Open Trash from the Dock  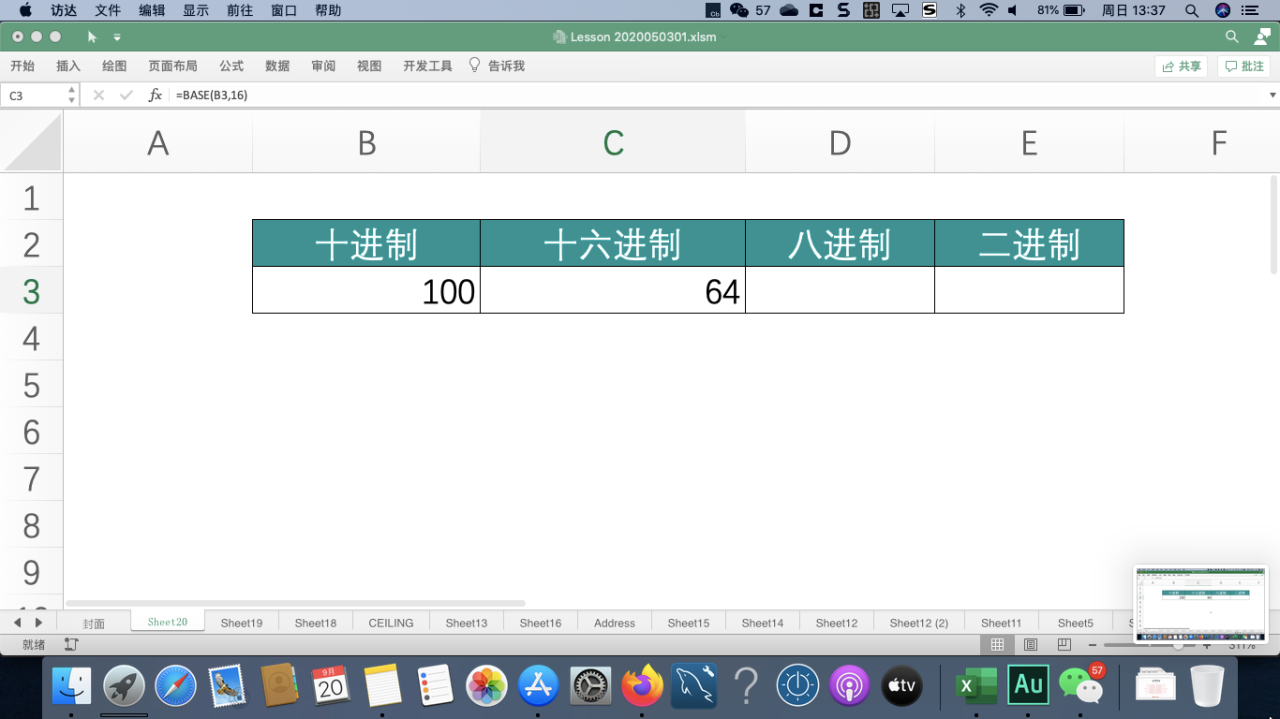pyautogui.click(x=1207, y=686)
